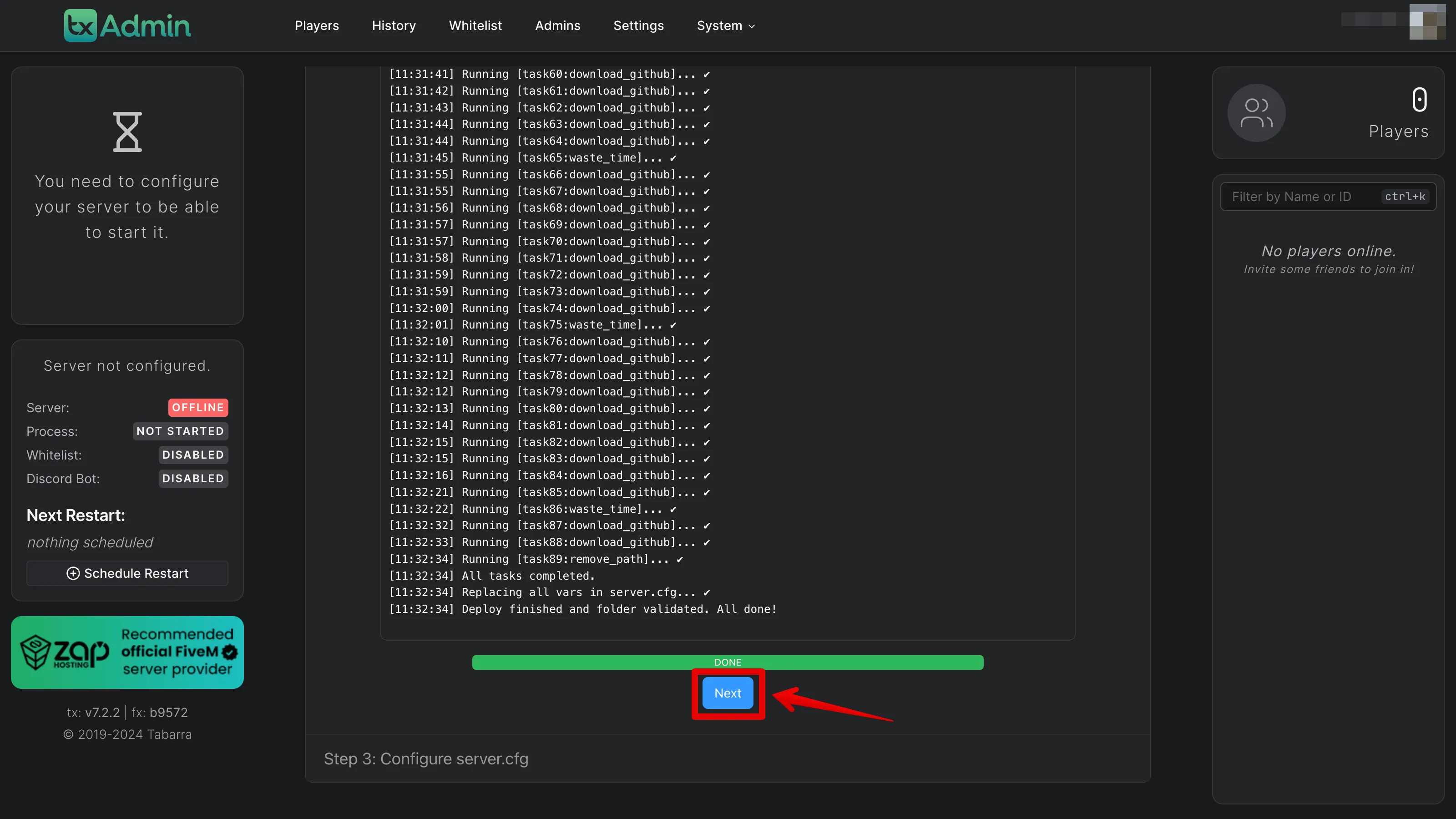This screenshot has width=1456, height=819.
Task: Click Schedule Restart button
Action: pyautogui.click(x=127, y=573)
